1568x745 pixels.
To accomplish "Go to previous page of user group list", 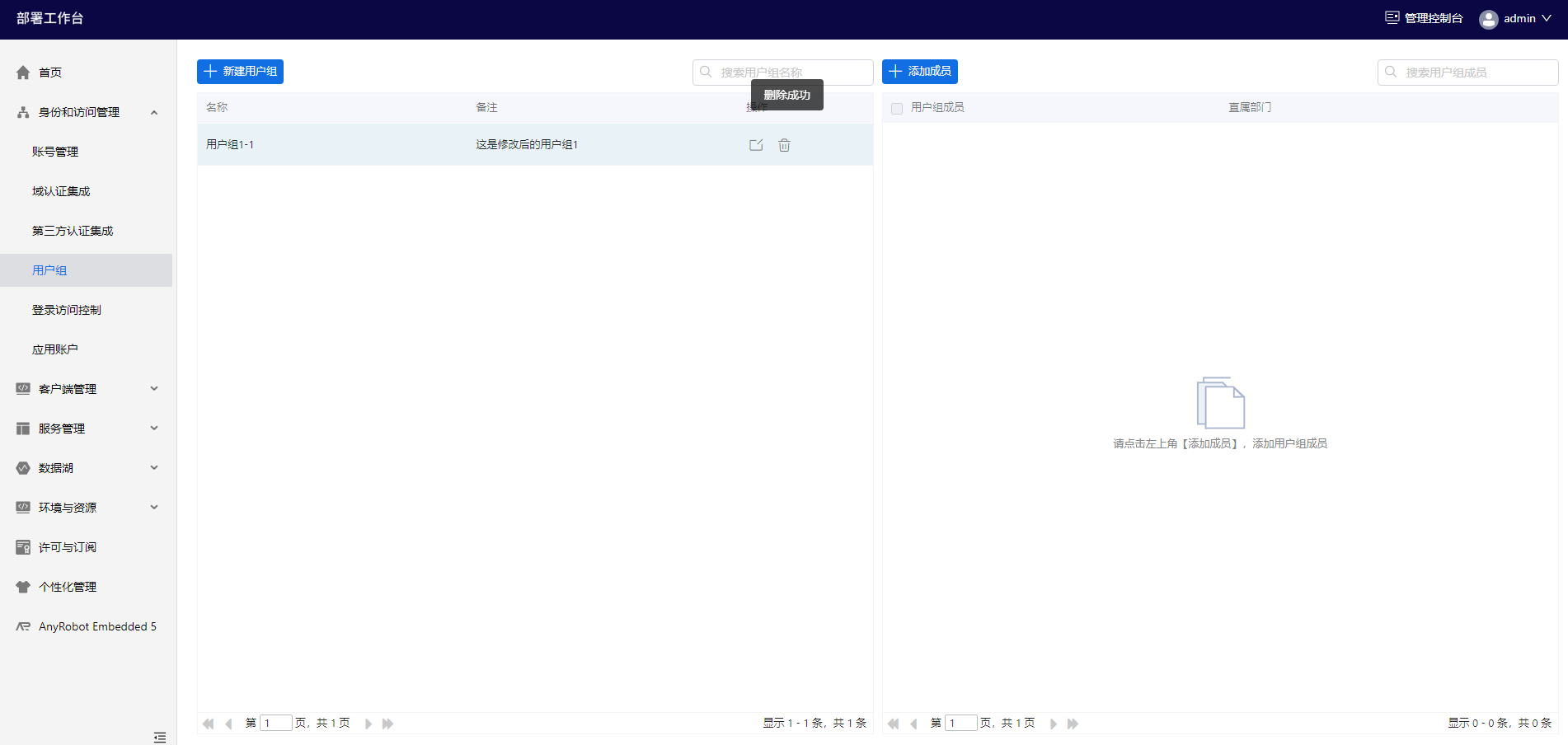I will 228,724.
